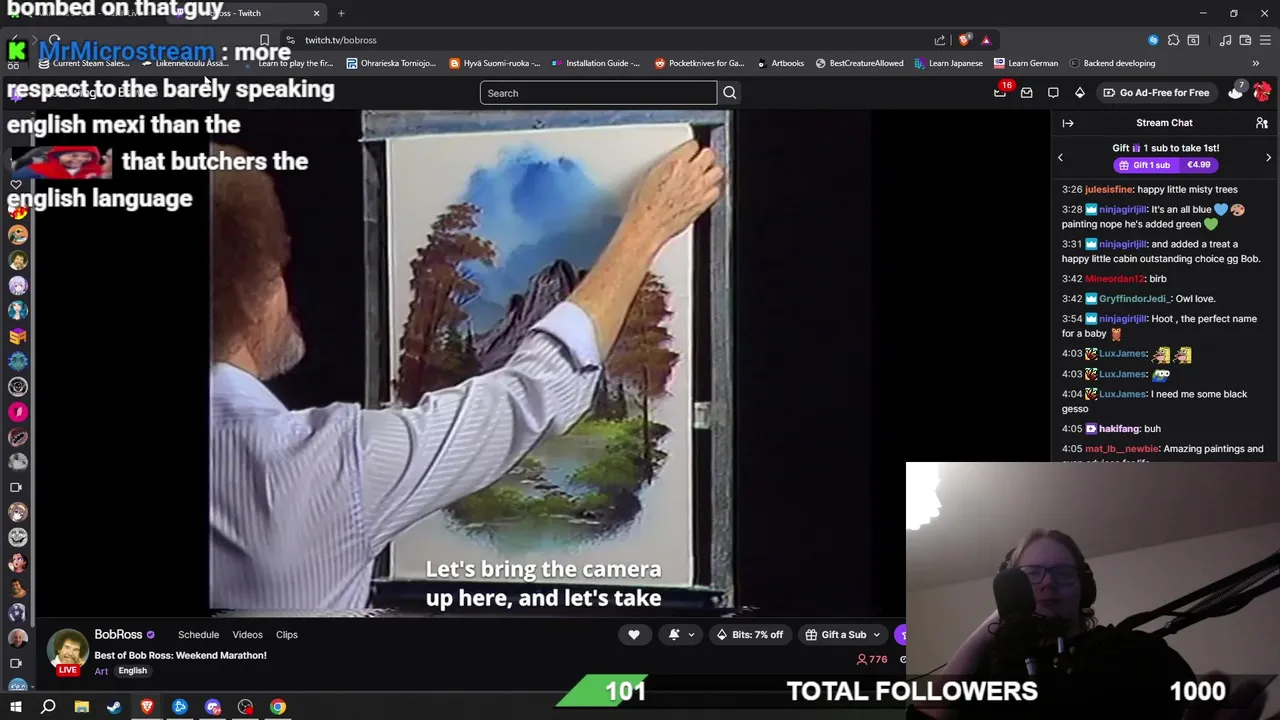Open the Videos tab of BobRoss channel
1280x720 pixels.
247,635
